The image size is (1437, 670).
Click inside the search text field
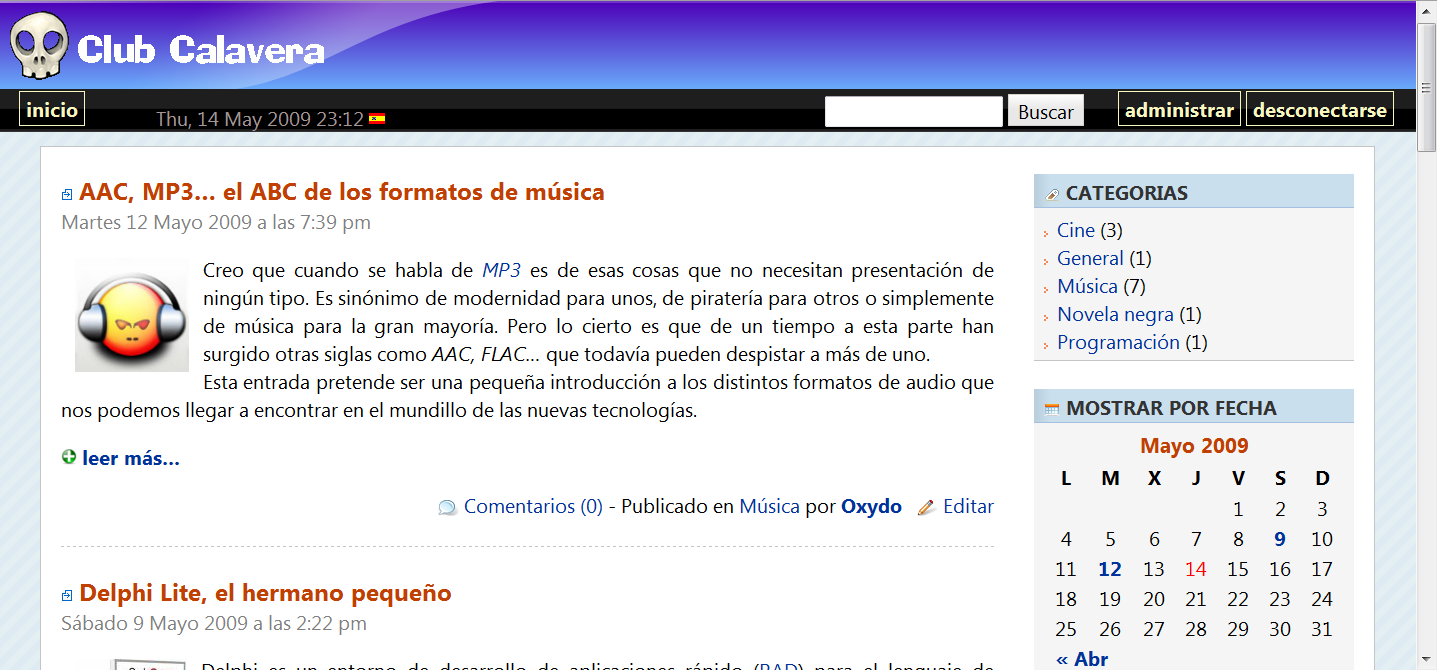tap(913, 112)
